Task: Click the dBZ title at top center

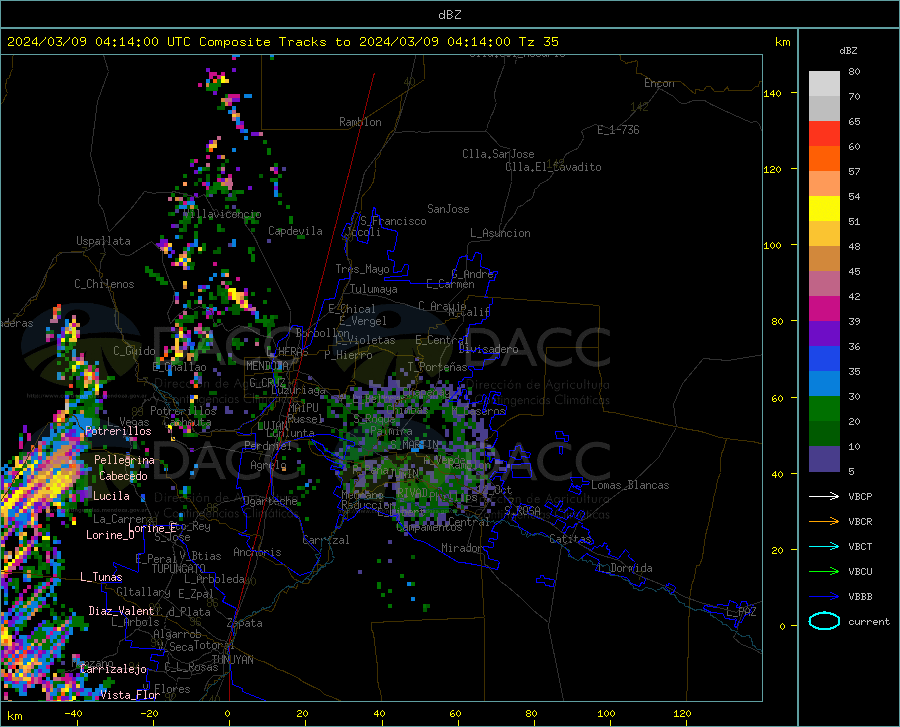Action: click(x=449, y=15)
